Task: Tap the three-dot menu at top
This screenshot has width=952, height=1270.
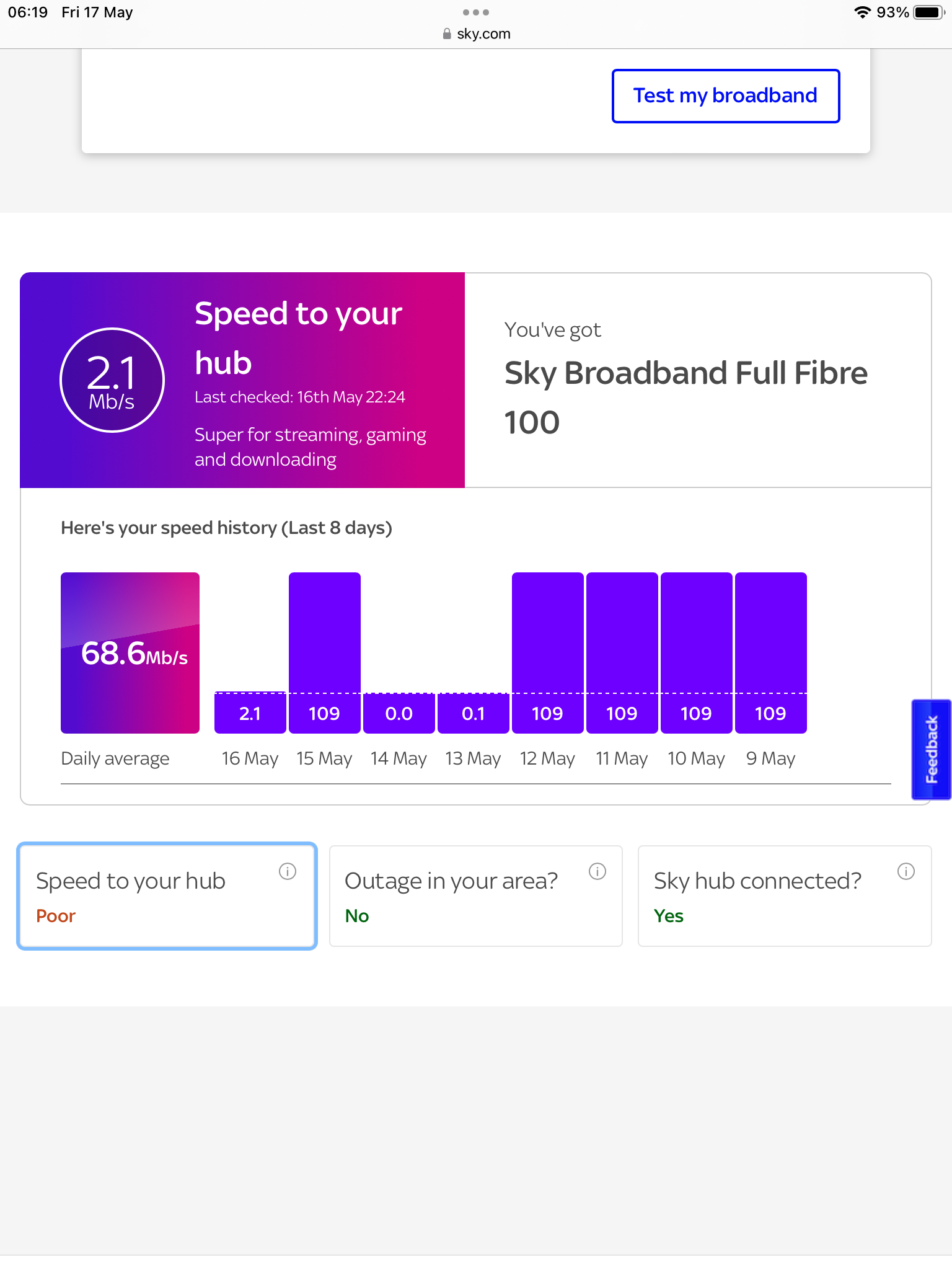Action: [x=475, y=12]
